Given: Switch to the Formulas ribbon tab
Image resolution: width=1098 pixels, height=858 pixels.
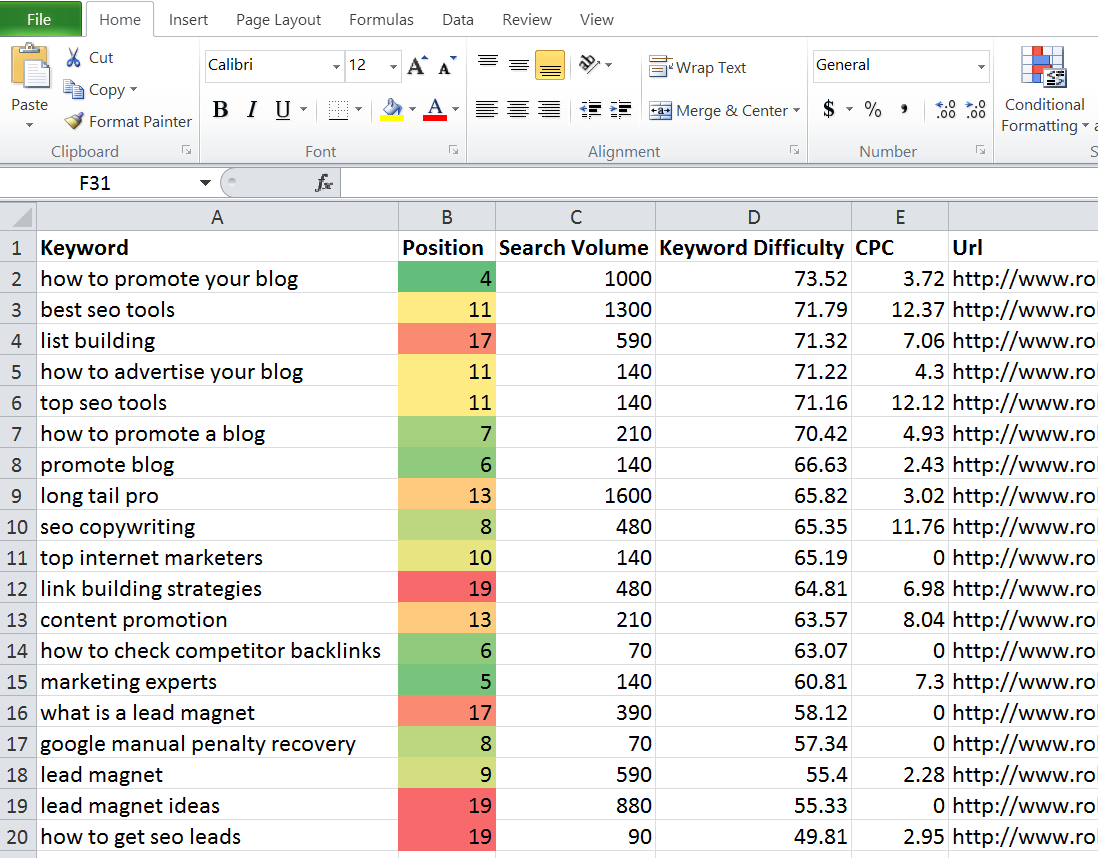Looking at the screenshot, I should tap(381, 19).
